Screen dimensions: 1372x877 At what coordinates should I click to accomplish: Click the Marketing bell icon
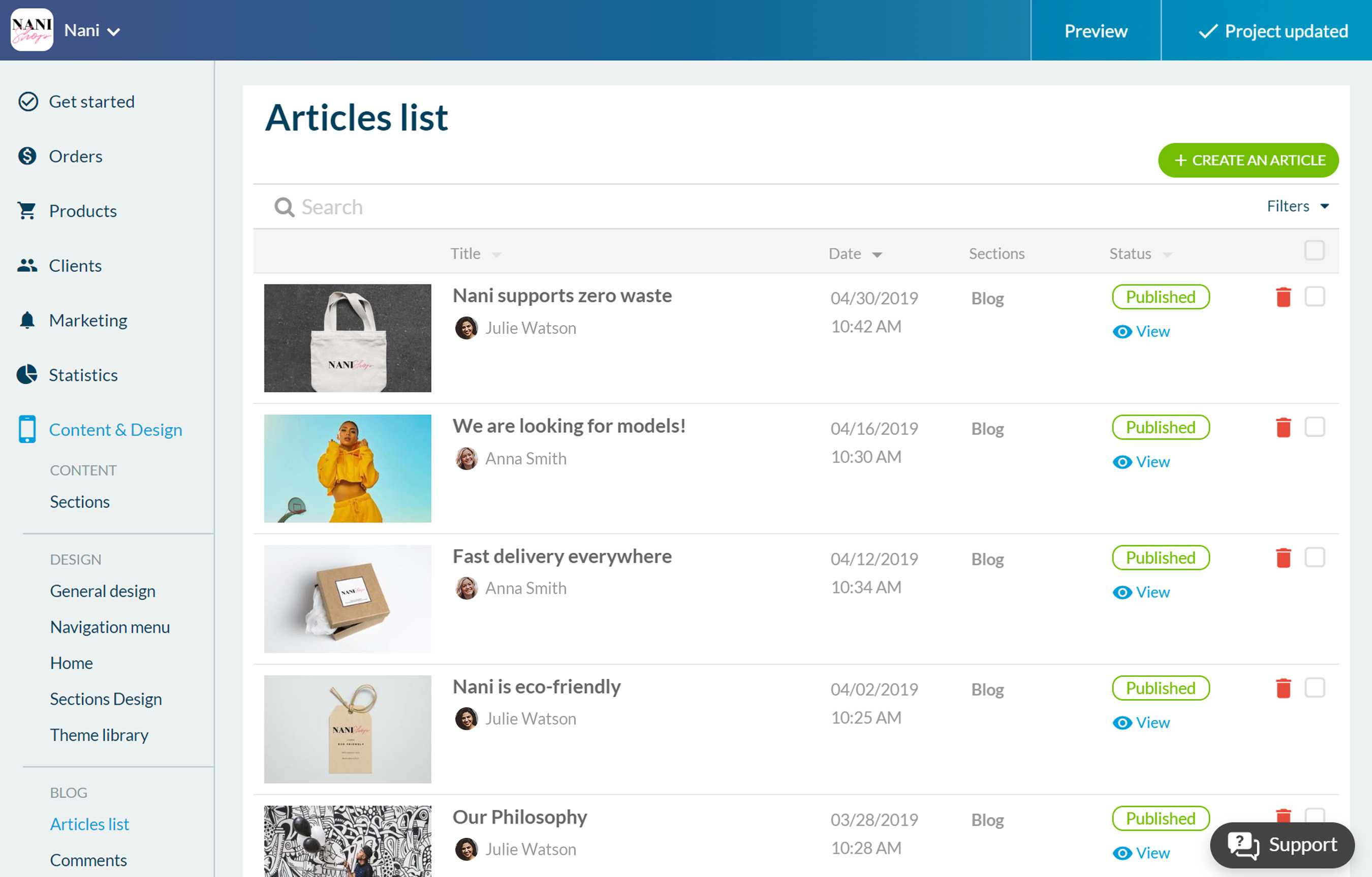click(27, 320)
